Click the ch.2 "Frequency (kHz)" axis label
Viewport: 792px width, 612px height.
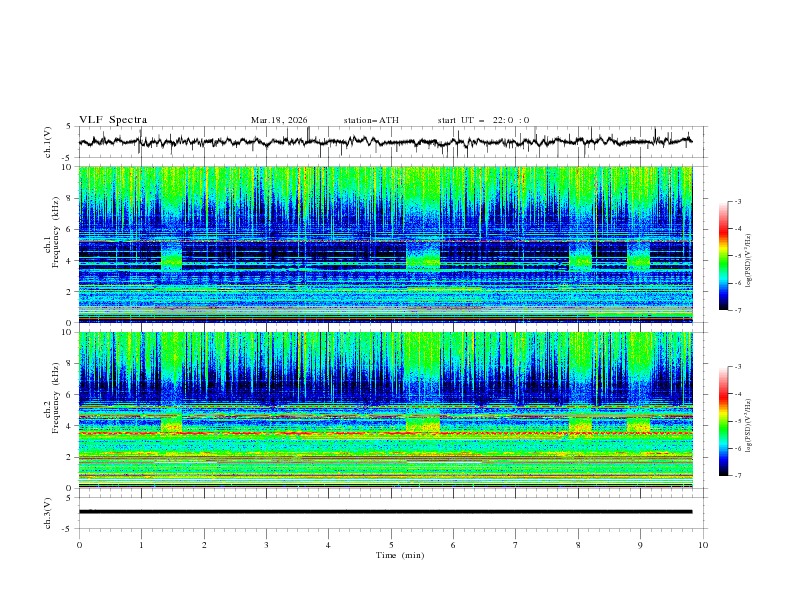tap(55, 398)
